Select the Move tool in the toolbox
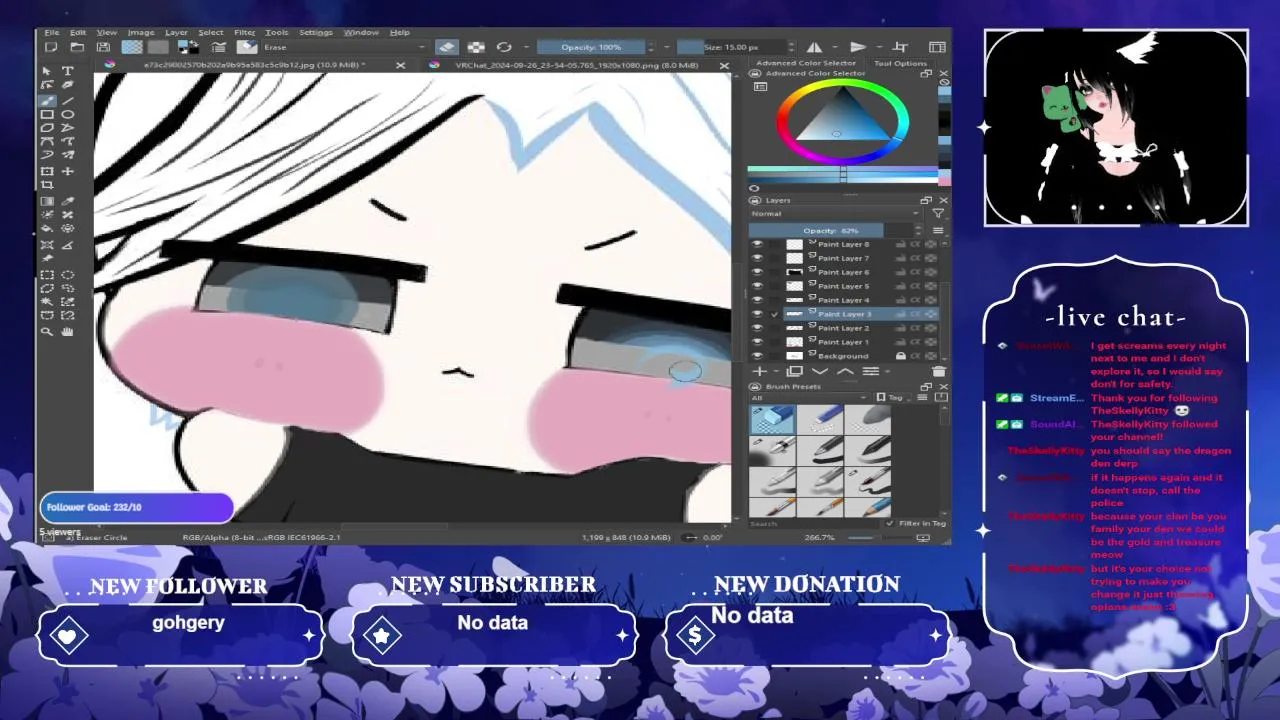The height and width of the screenshot is (720, 1280). click(68, 171)
